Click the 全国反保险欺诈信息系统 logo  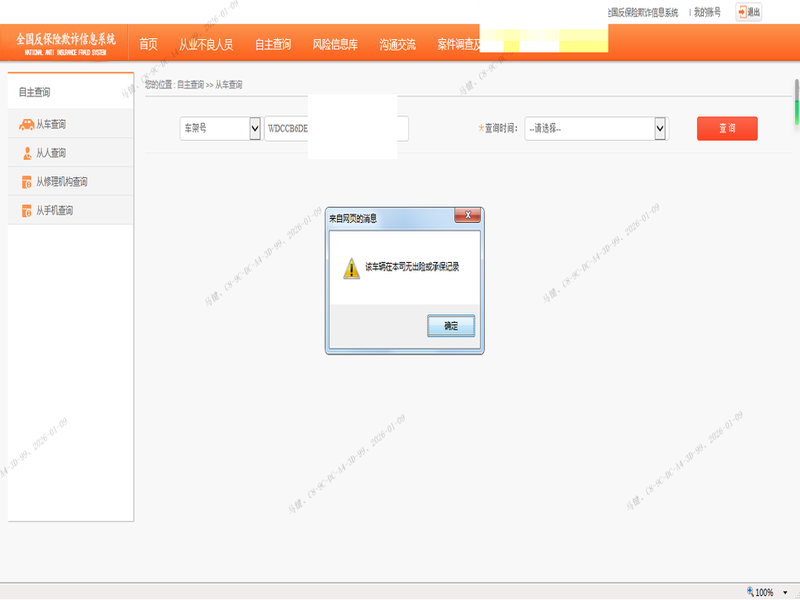pos(65,42)
